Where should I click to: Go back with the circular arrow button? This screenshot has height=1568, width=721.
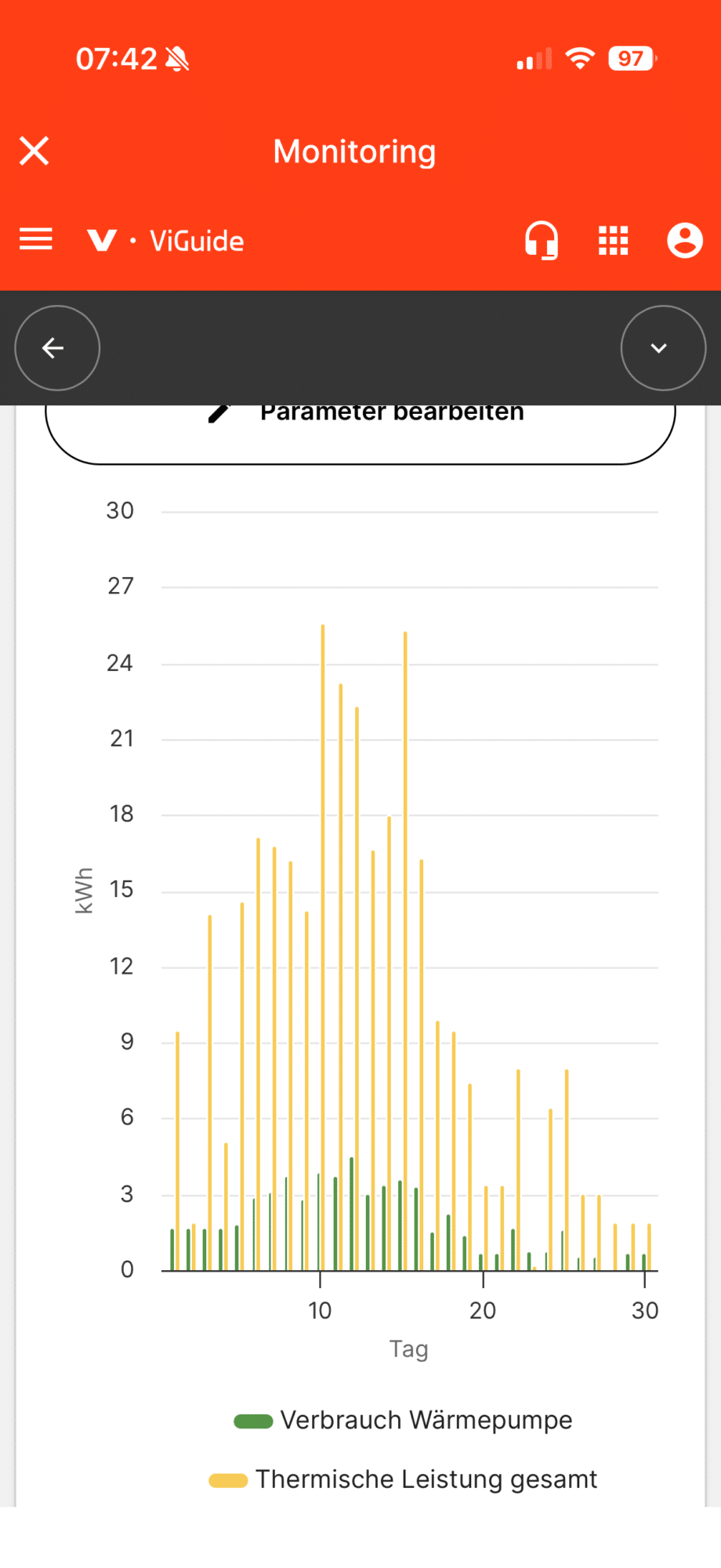coord(57,348)
